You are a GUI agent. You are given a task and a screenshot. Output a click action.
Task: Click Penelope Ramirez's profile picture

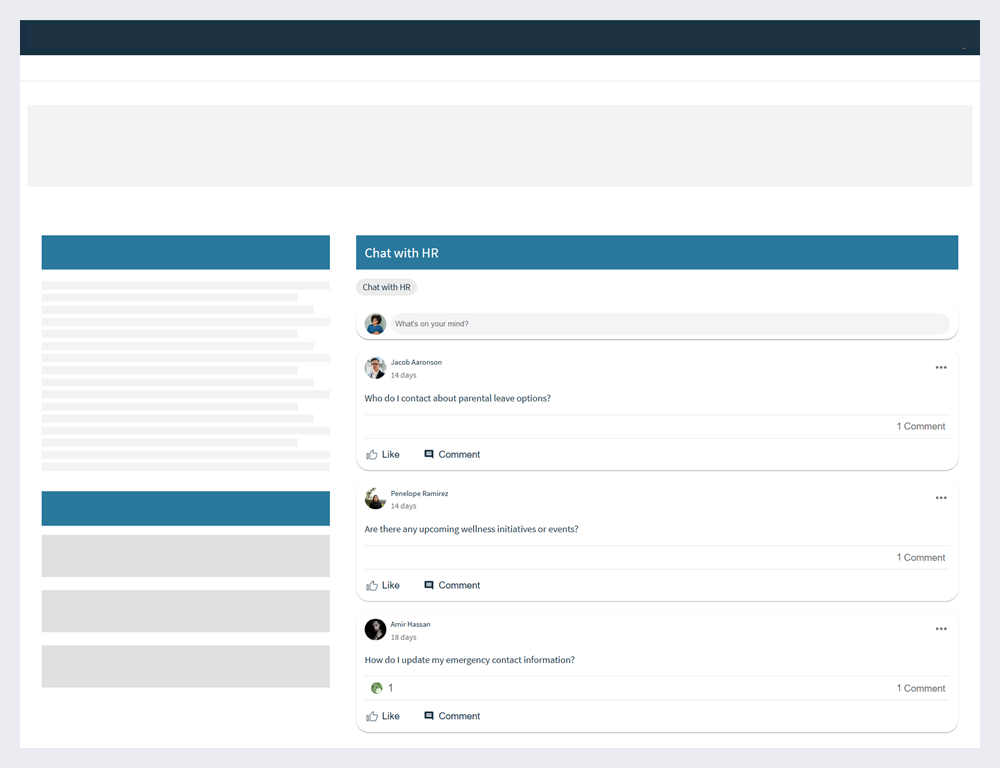[x=374, y=498]
